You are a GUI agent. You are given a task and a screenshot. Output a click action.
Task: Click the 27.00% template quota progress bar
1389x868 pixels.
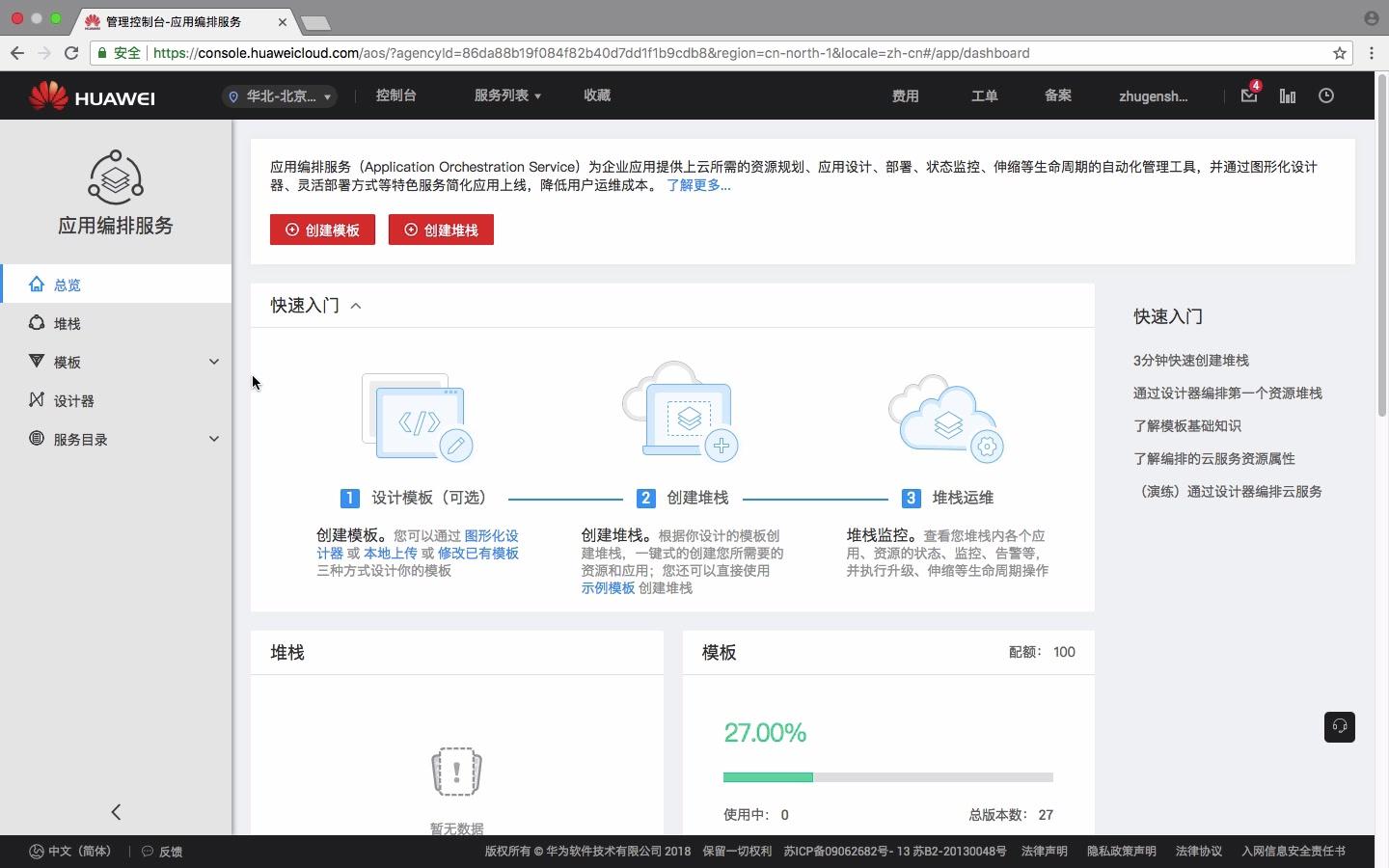(888, 777)
